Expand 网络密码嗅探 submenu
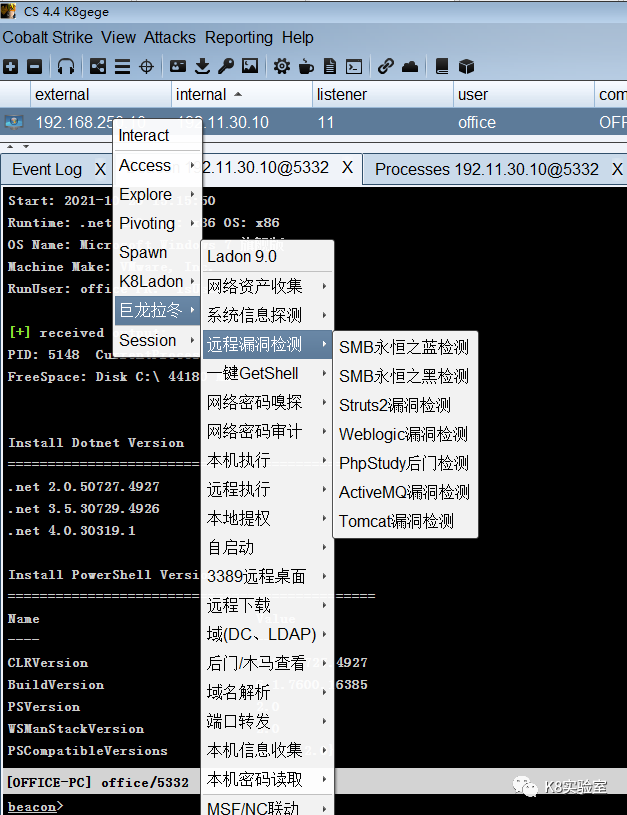This screenshot has height=815, width=627. pos(267,402)
